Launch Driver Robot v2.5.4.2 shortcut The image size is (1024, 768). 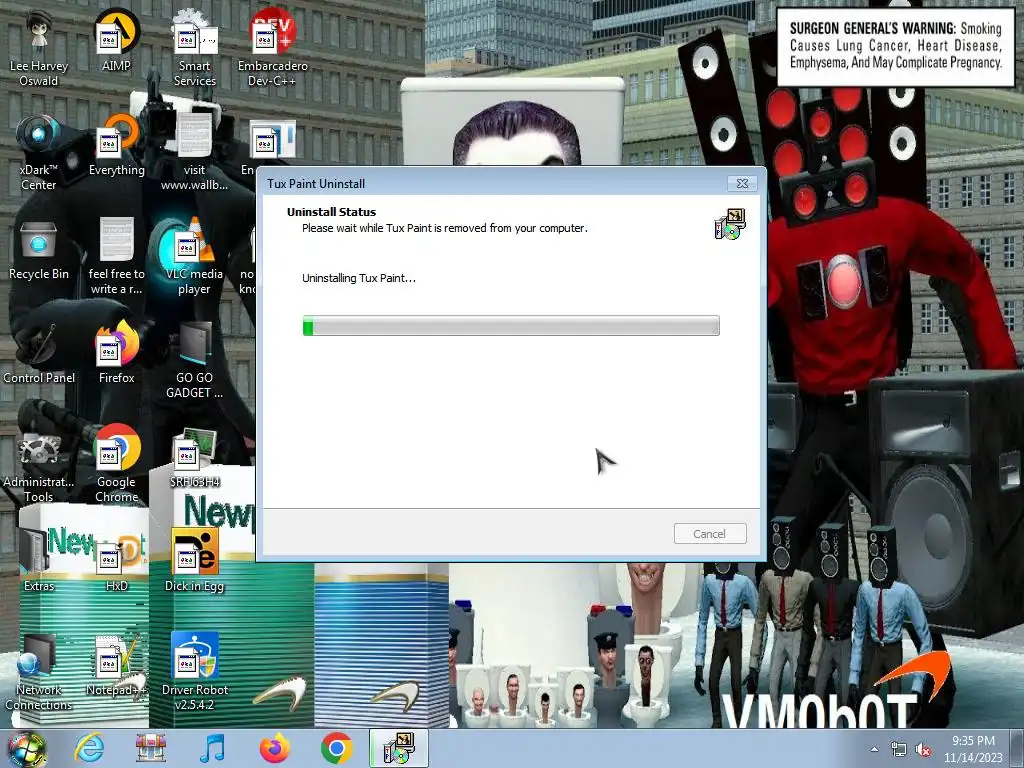(195, 671)
